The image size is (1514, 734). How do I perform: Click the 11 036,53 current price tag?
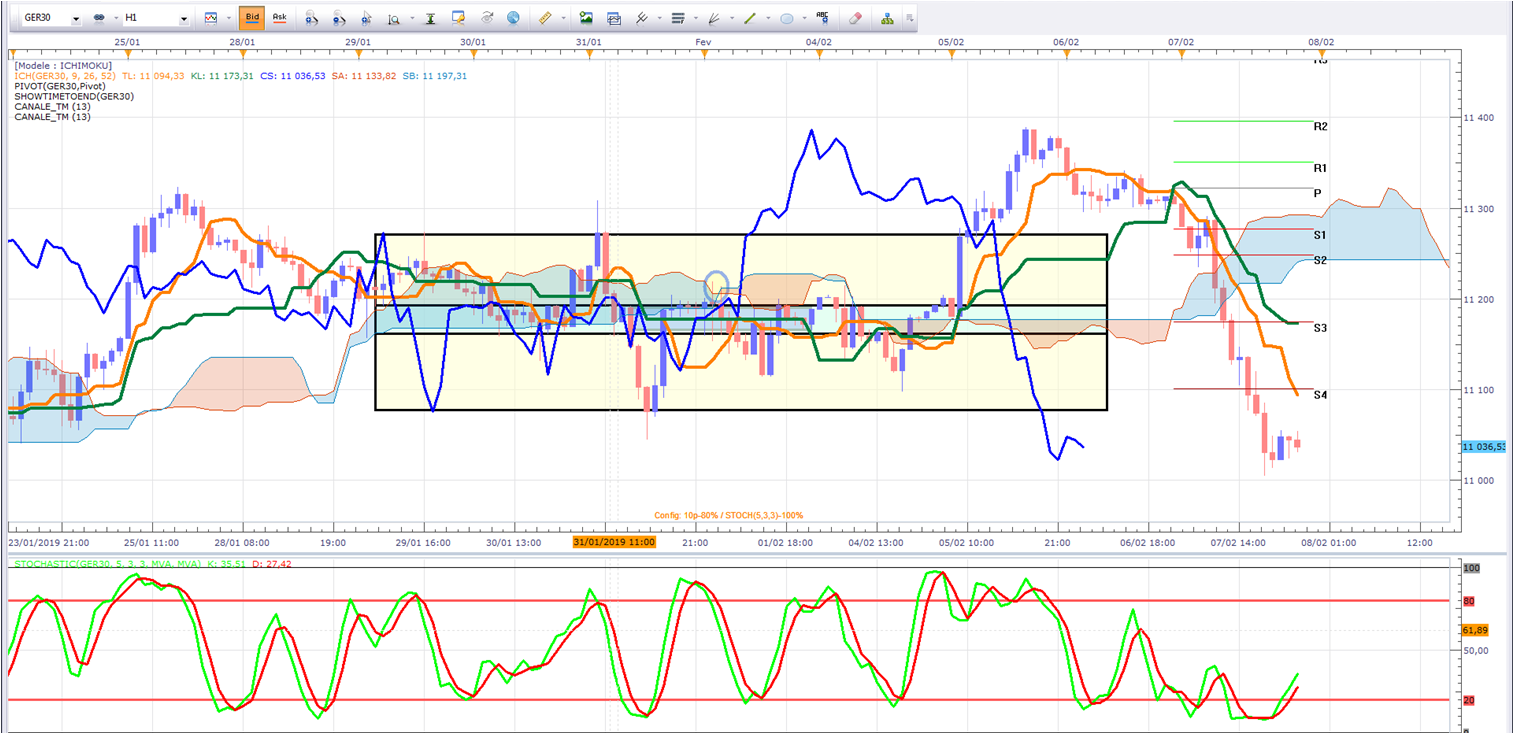pyautogui.click(x=1484, y=447)
